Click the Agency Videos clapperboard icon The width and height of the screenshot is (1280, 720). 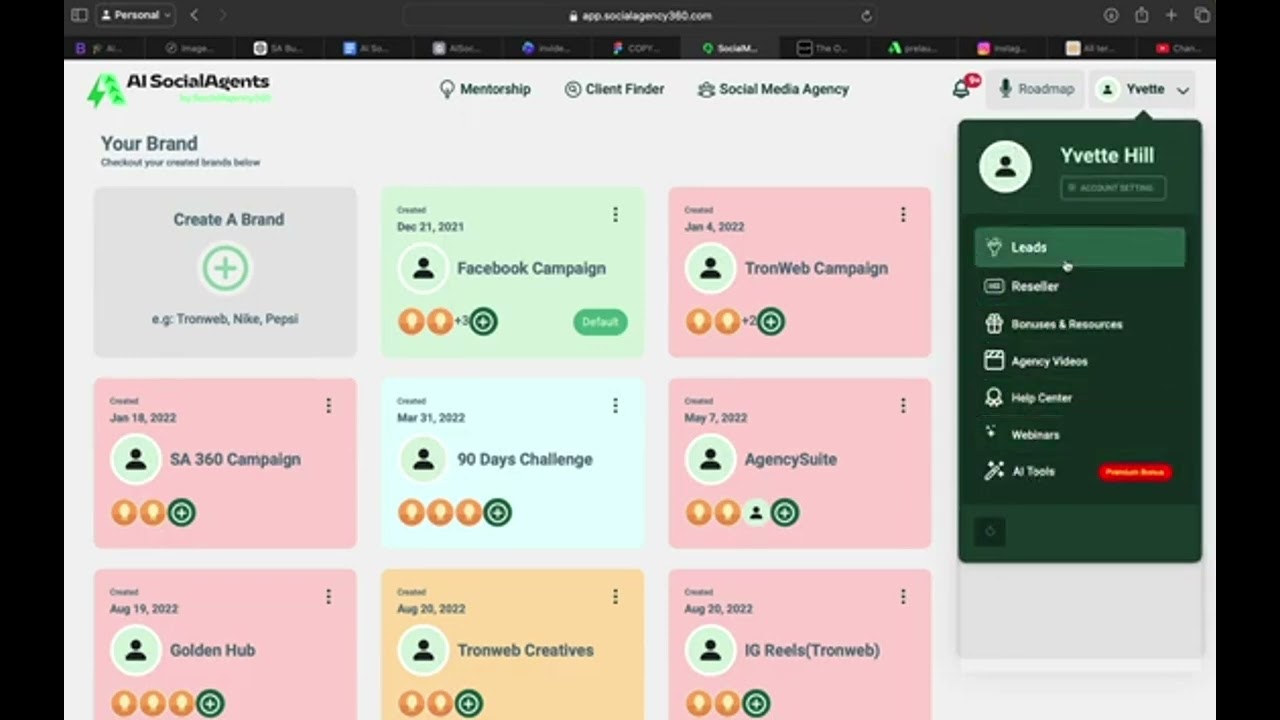994,361
